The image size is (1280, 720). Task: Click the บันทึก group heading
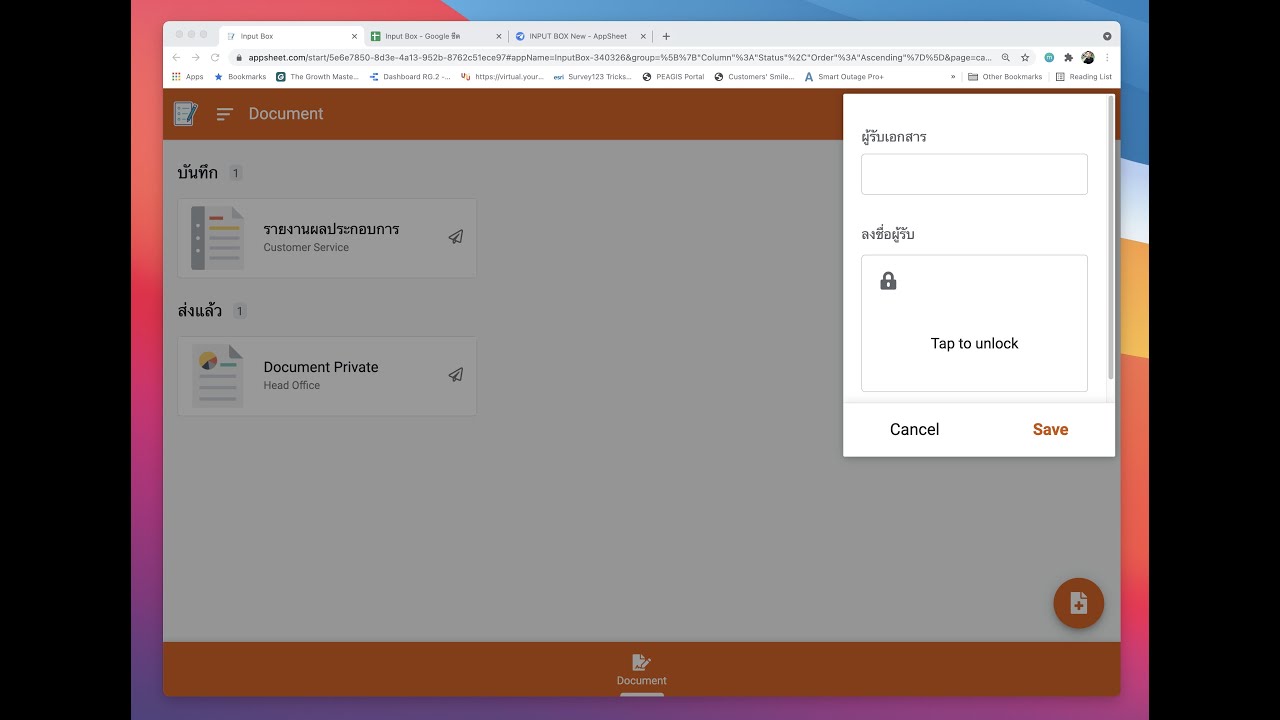click(x=197, y=172)
